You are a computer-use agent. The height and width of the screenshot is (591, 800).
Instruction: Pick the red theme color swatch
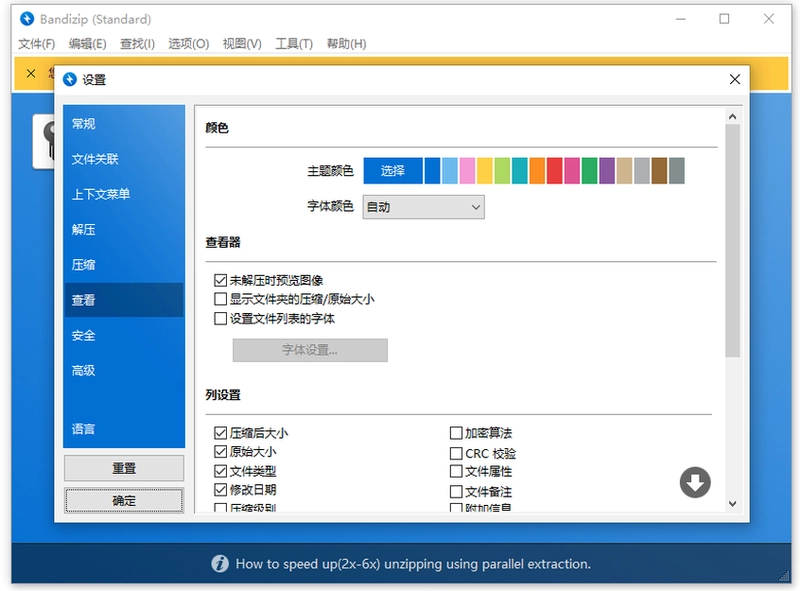point(555,170)
